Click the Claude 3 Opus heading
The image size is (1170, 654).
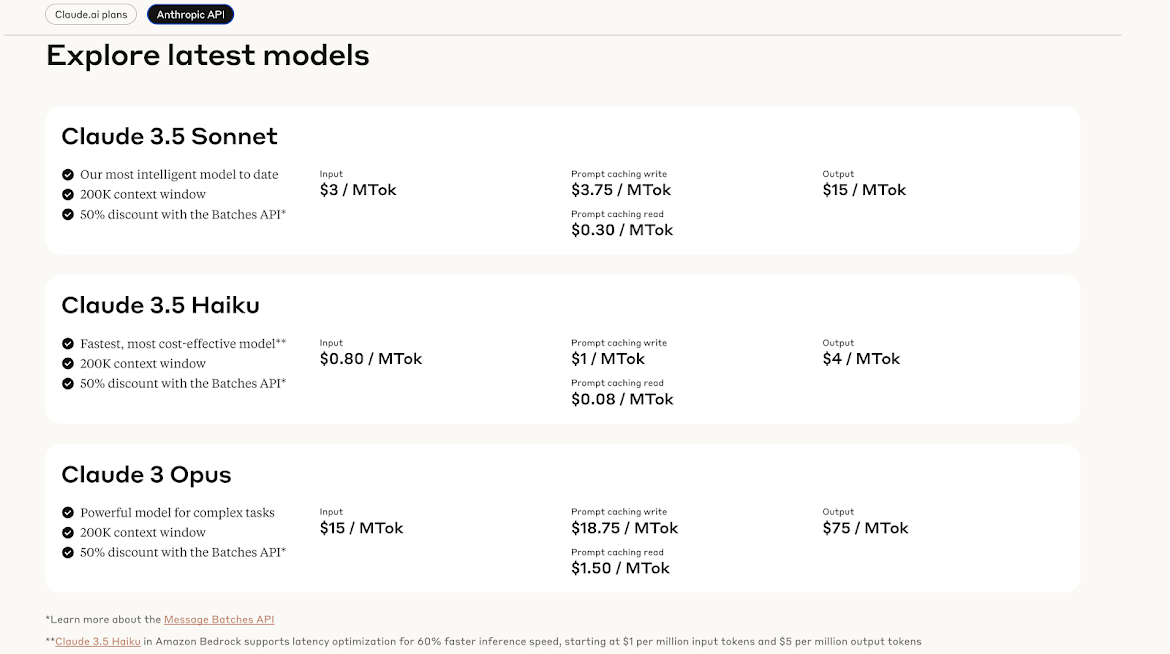pos(146,475)
